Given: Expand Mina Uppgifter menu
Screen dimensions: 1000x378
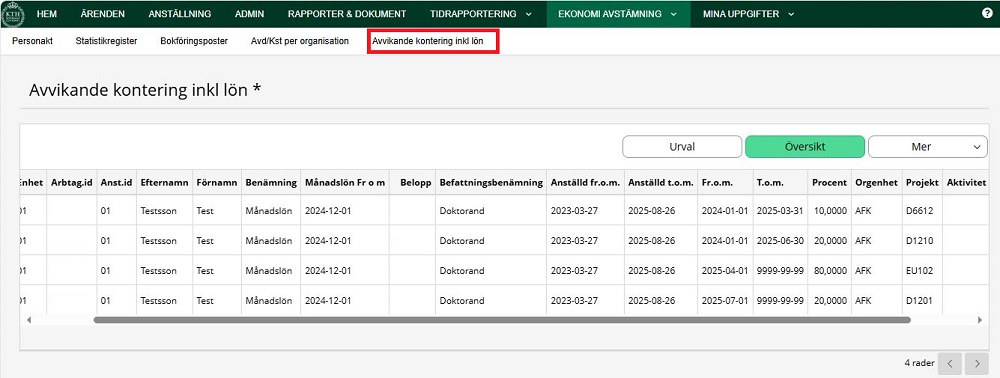Looking at the screenshot, I should coord(749,13).
